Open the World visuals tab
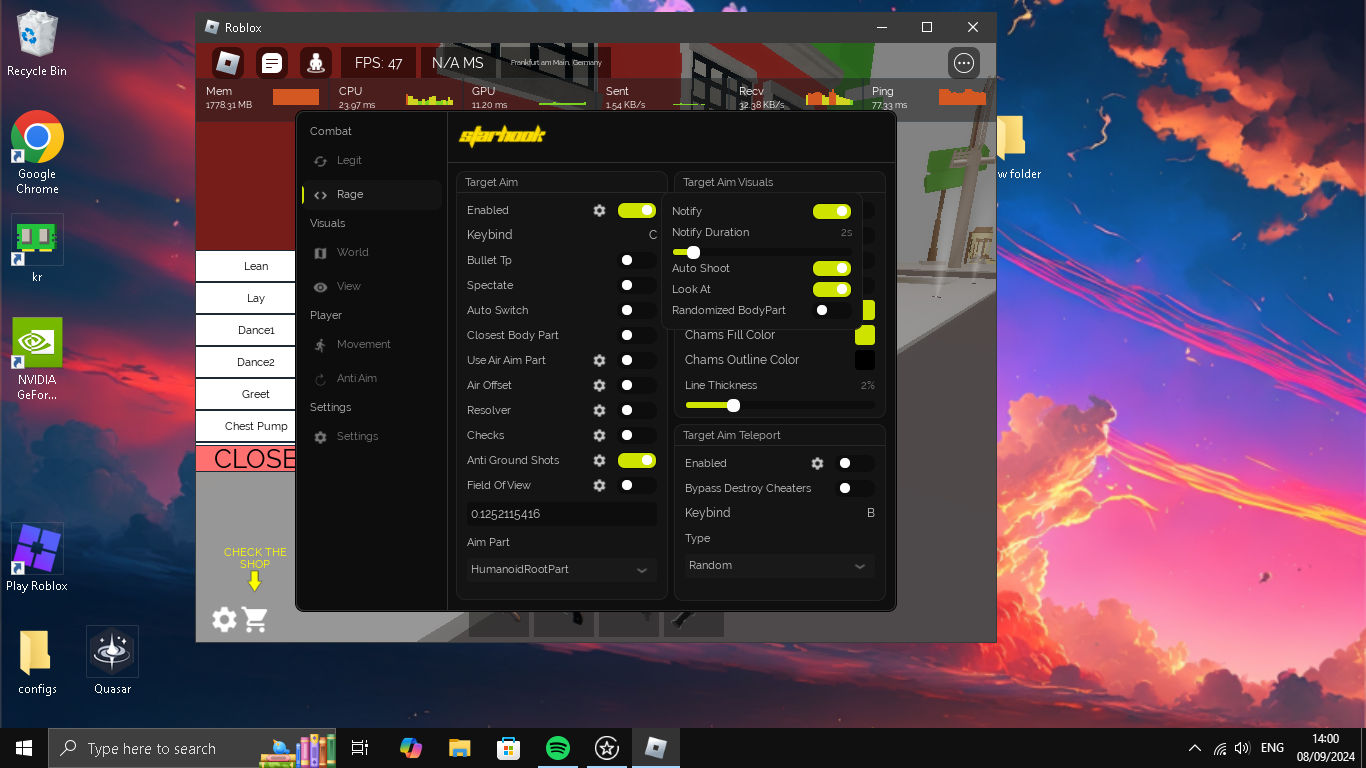 [x=372, y=252]
